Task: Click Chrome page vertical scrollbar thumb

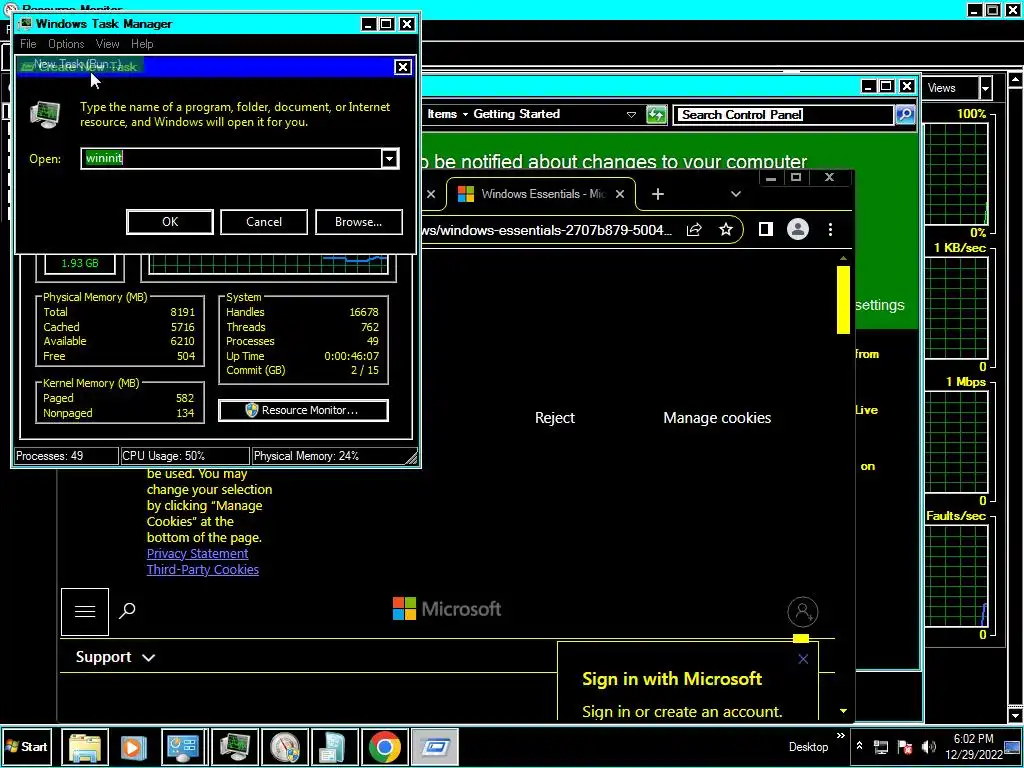Action: [843, 300]
